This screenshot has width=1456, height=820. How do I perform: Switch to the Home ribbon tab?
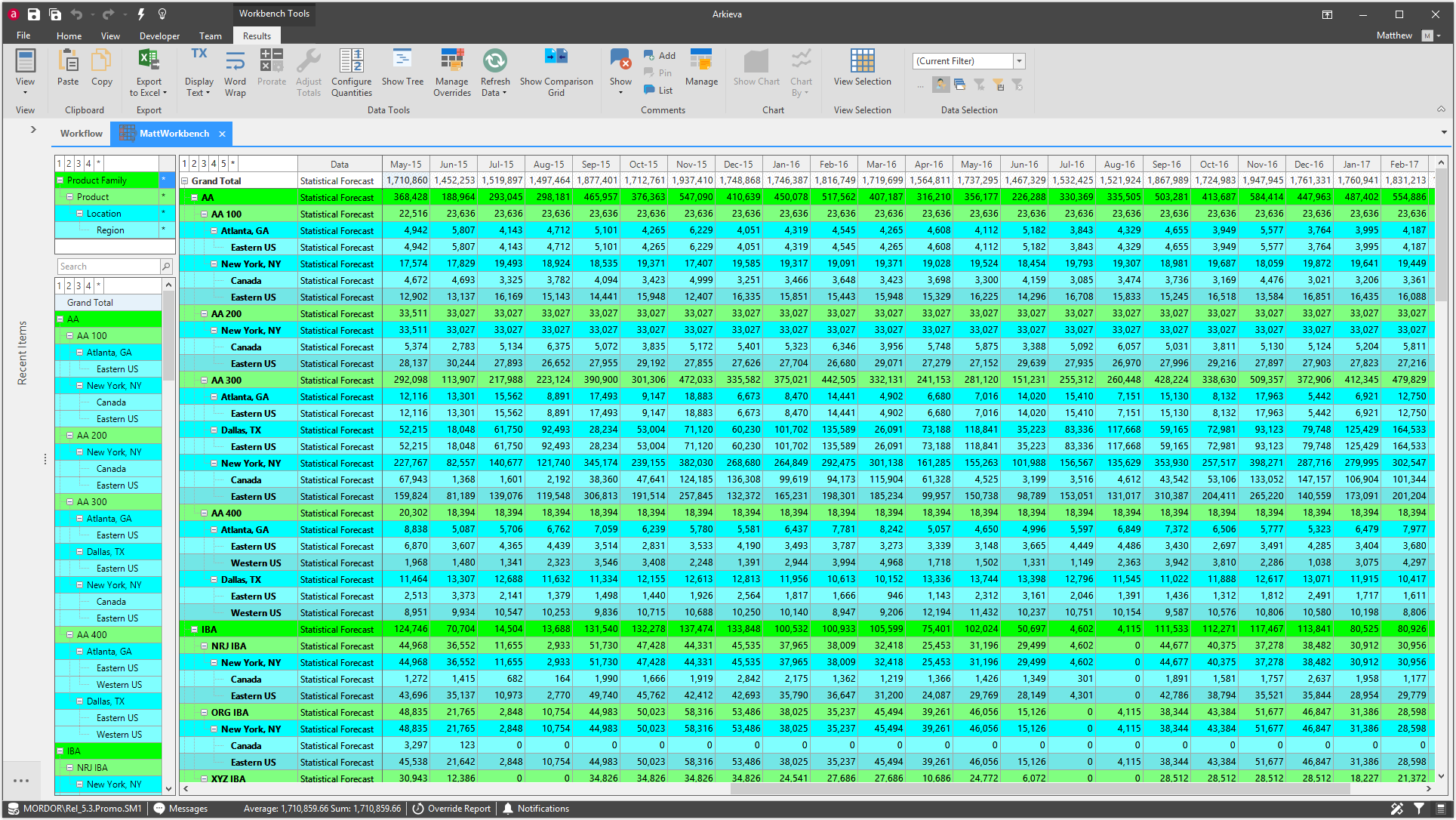click(69, 35)
